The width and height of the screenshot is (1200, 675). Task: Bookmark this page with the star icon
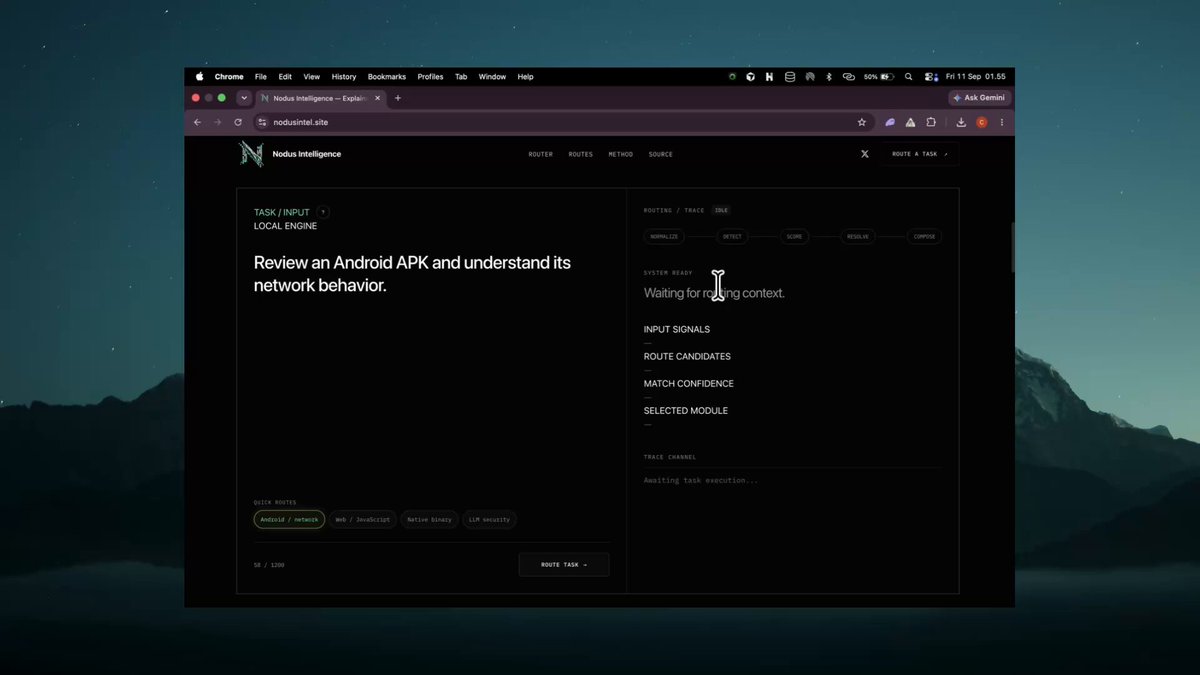pos(861,122)
